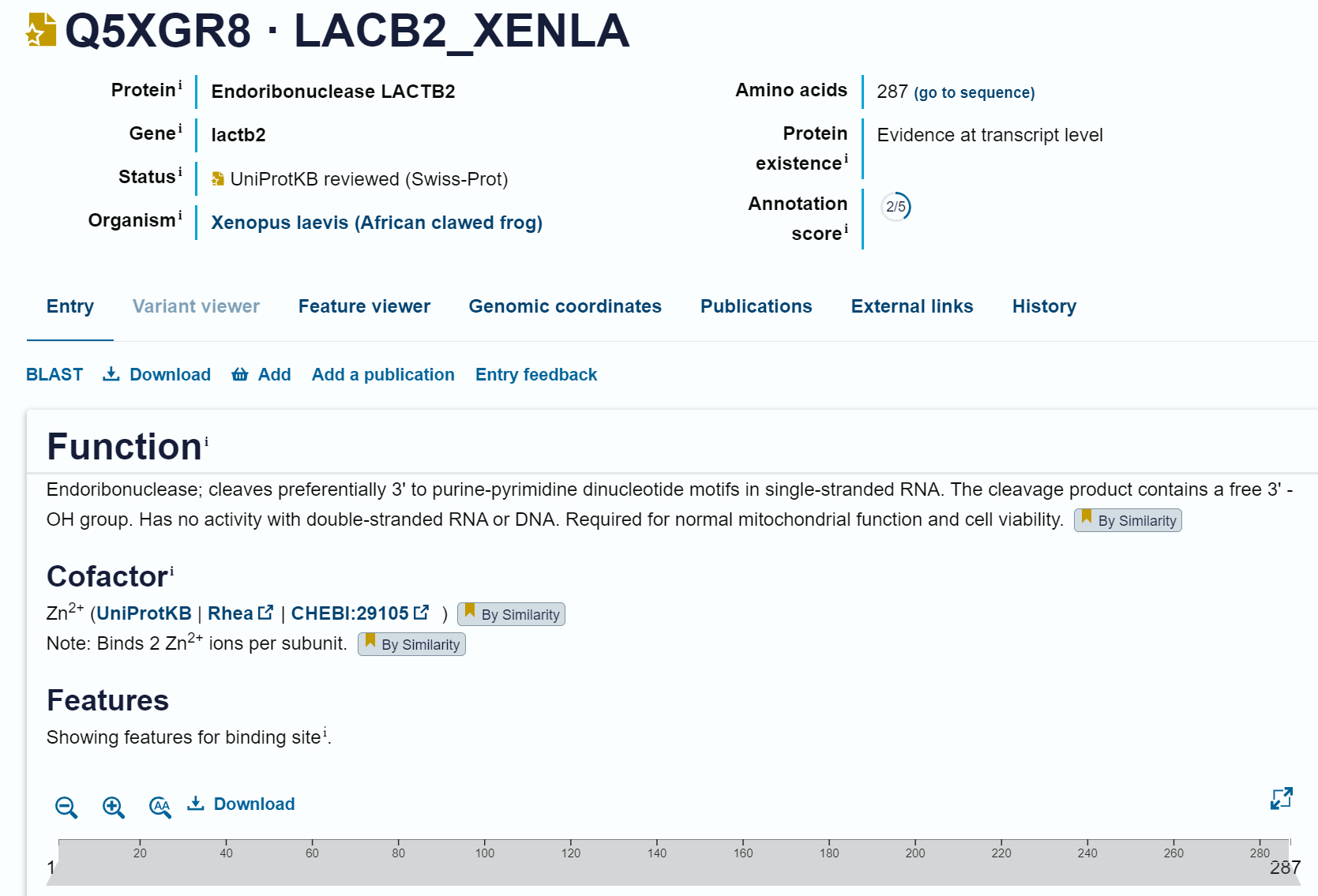The height and width of the screenshot is (896, 1318).
Task: Expand the By Similarity tag after Binds 2 Zn2+ note
Action: coord(411,644)
